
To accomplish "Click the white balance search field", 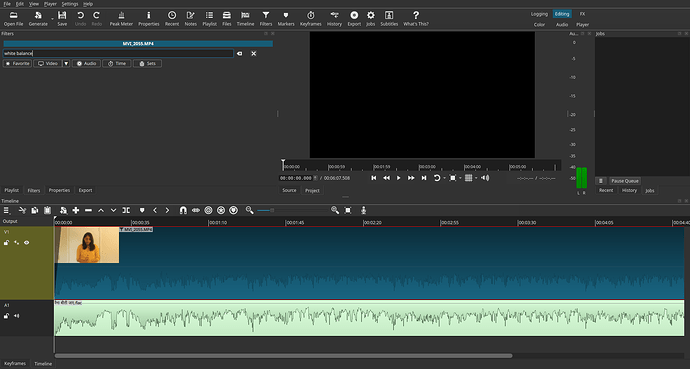I will [118, 54].
